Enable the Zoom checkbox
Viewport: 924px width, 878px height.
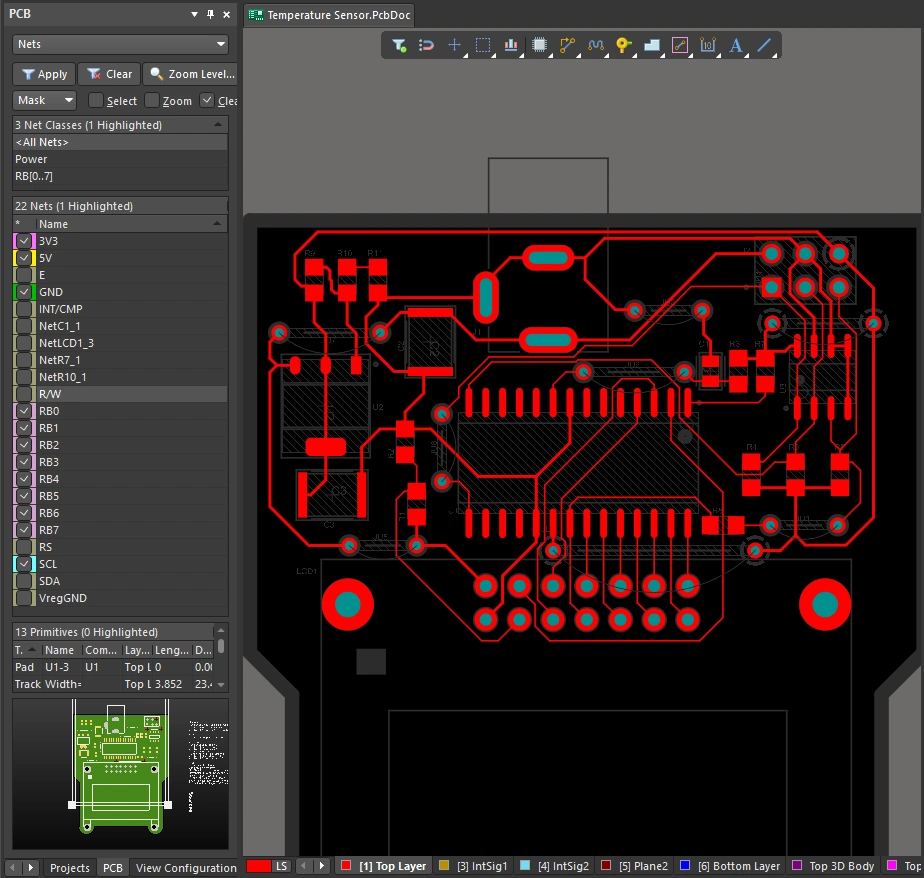coord(152,101)
